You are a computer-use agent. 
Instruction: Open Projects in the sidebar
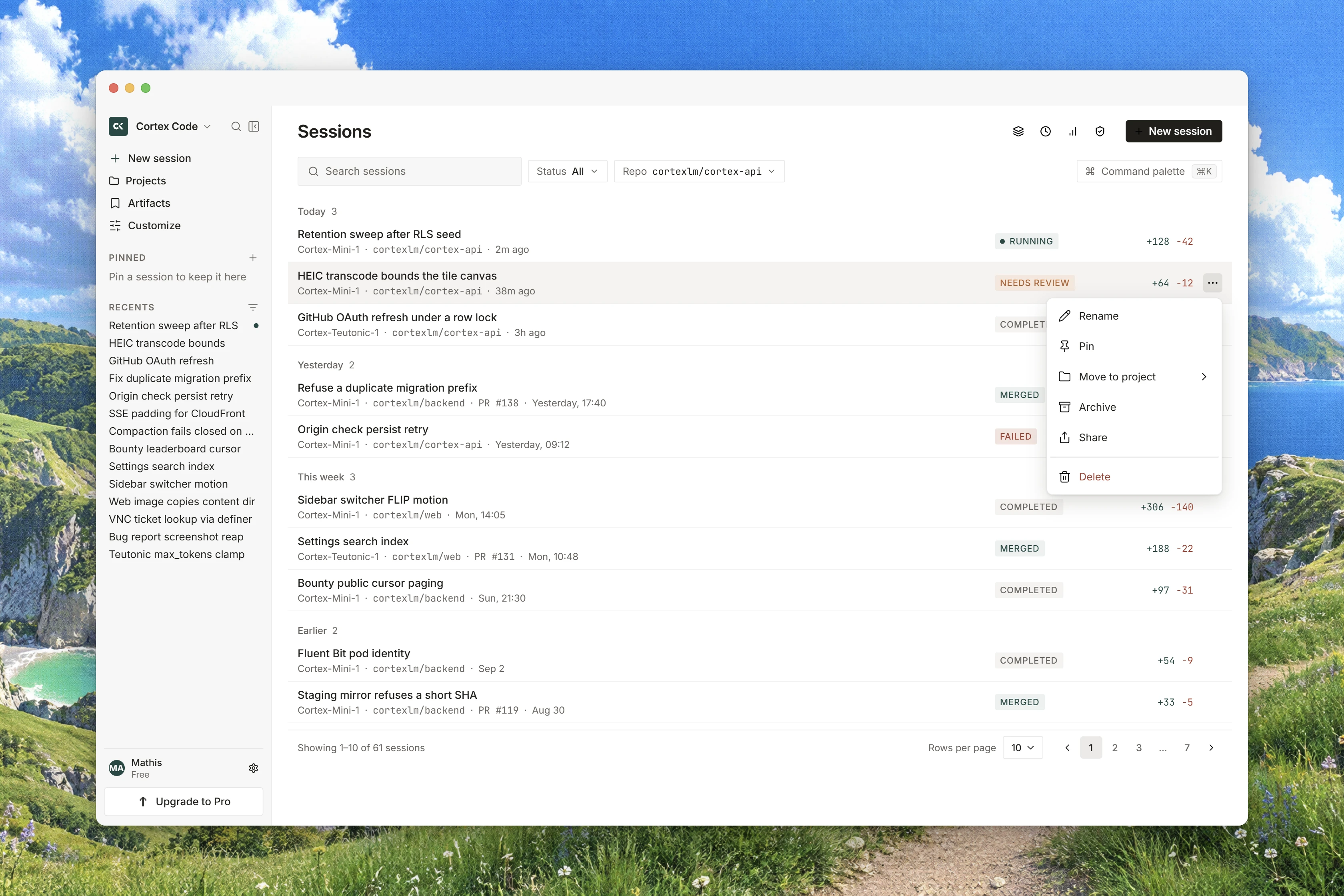183,180
